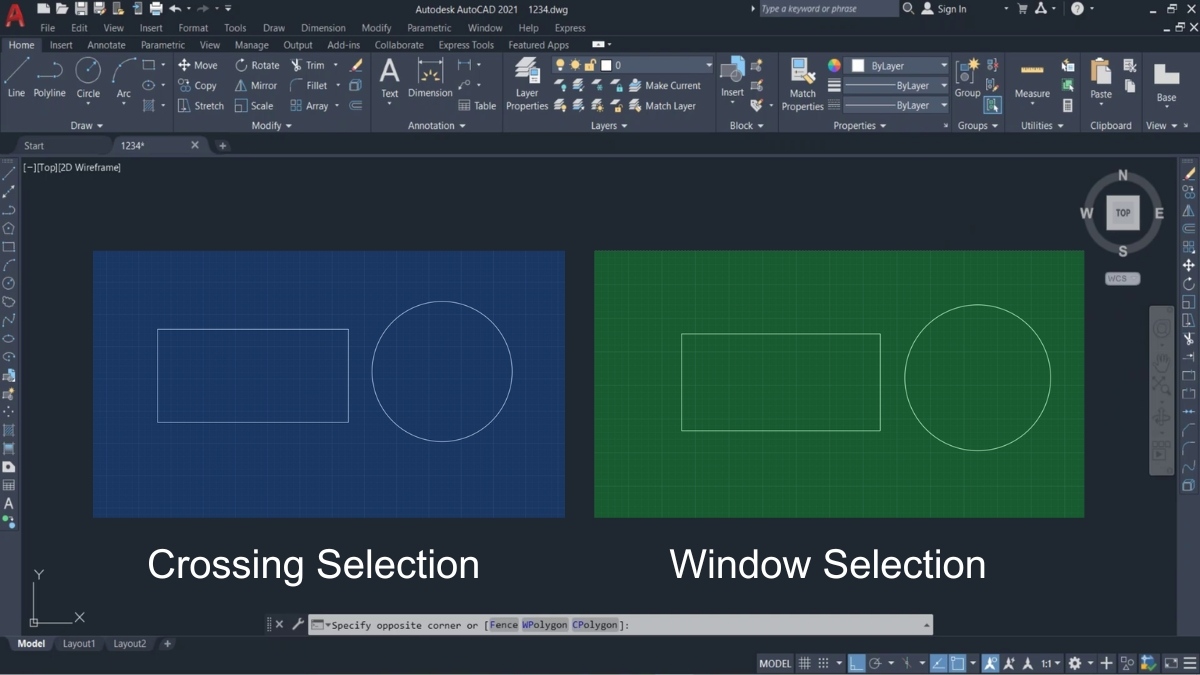
Task: Toggle Ortho mode in status bar
Action: click(856, 663)
